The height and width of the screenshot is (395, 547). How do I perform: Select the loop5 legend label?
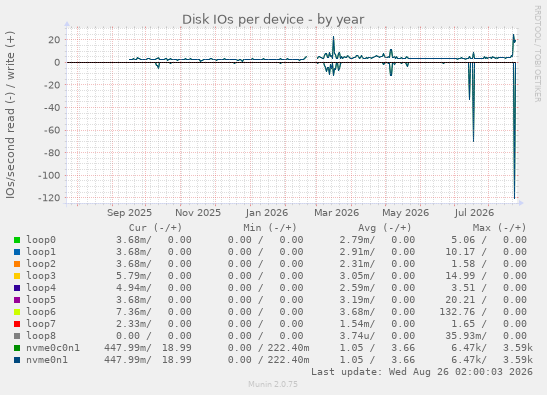pos(41,299)
